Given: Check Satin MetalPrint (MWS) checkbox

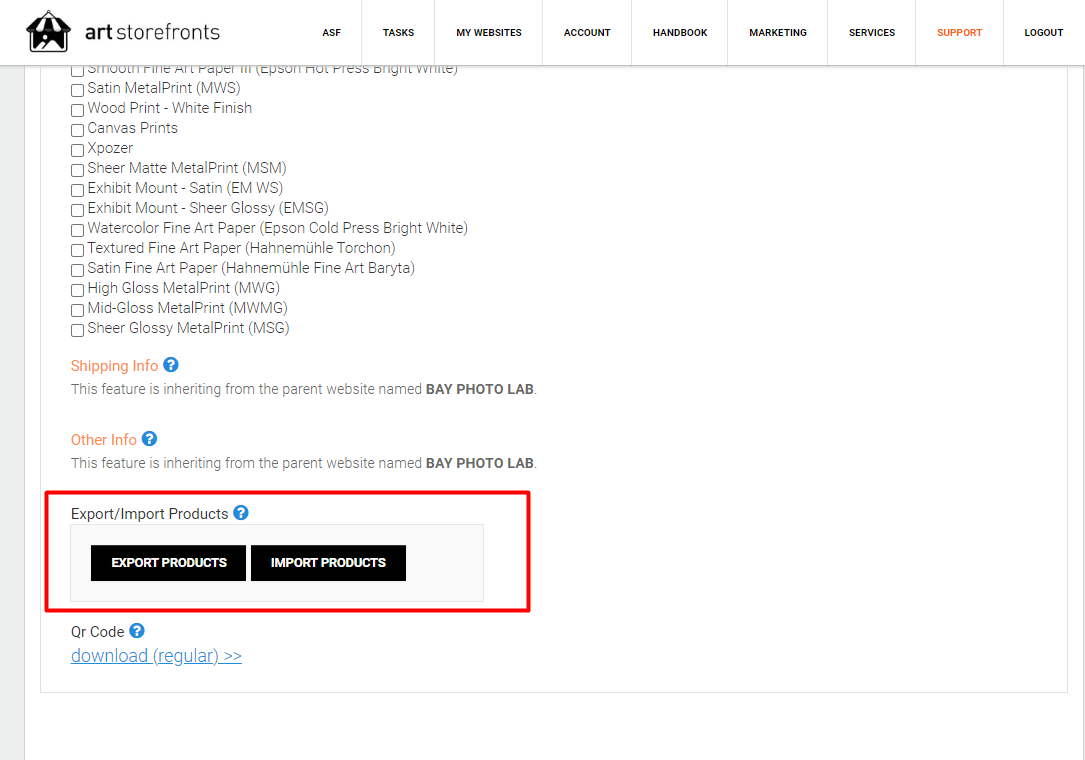Looking at the screenshot, I should click(78, 90).
